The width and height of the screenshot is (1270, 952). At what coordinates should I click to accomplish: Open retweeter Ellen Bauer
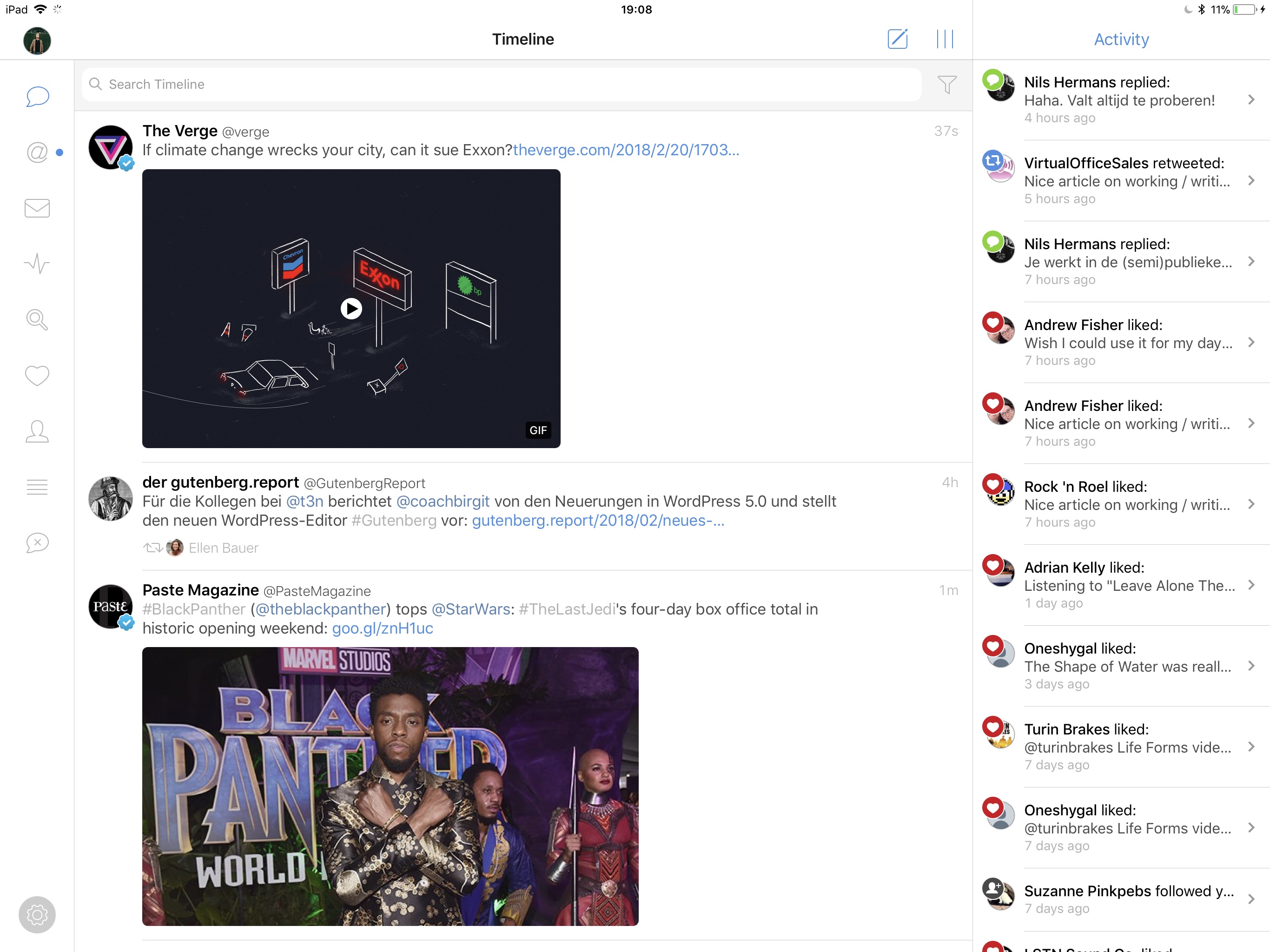(223, 548)
